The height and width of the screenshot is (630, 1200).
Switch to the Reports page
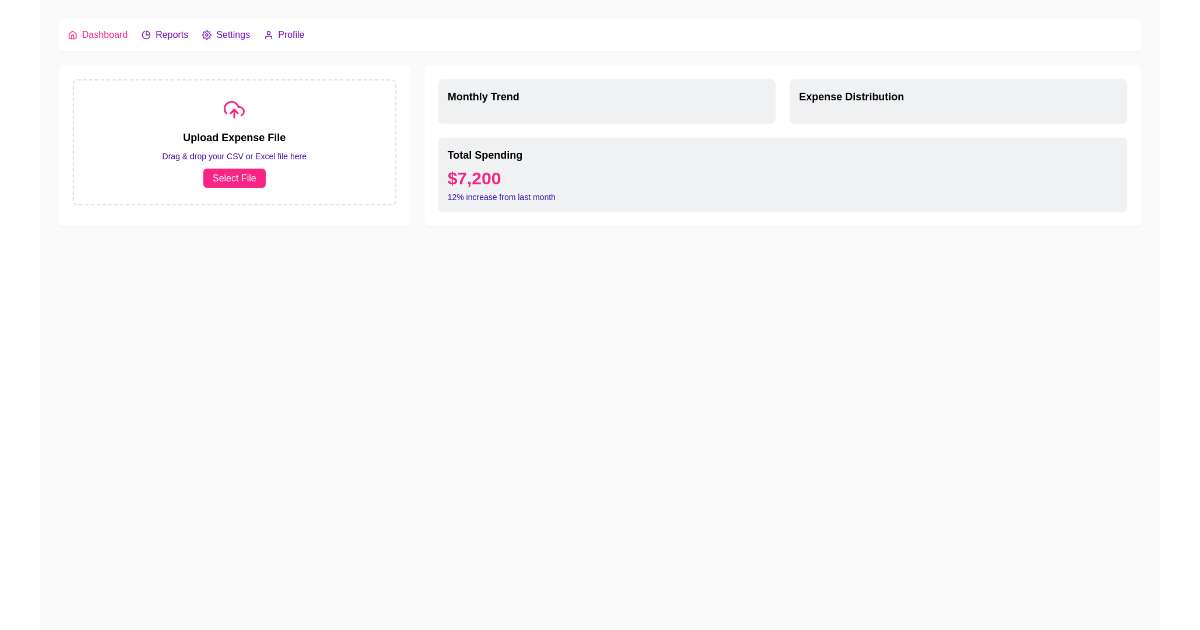(171, 35)
